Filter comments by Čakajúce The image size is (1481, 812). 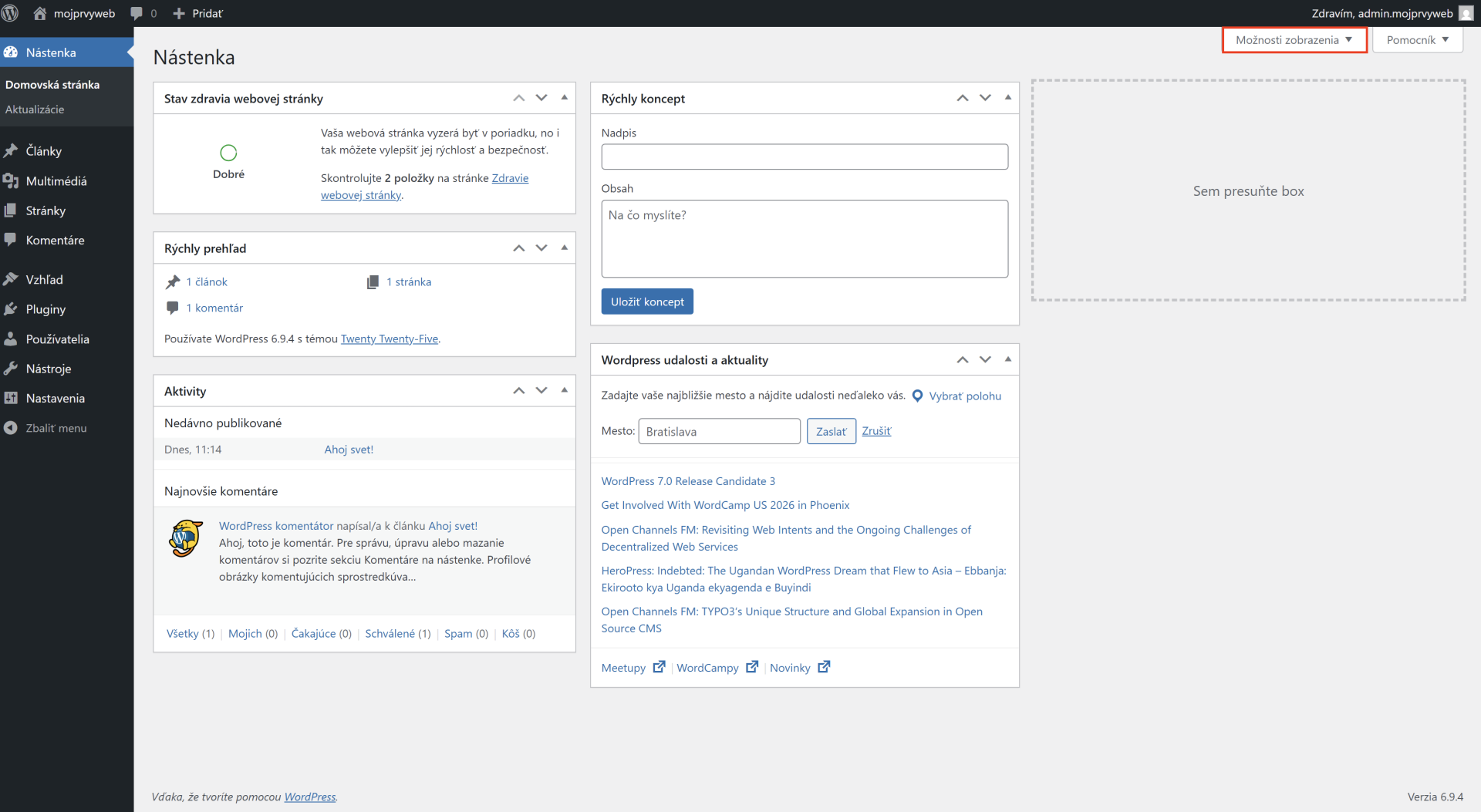coord(313,634)
